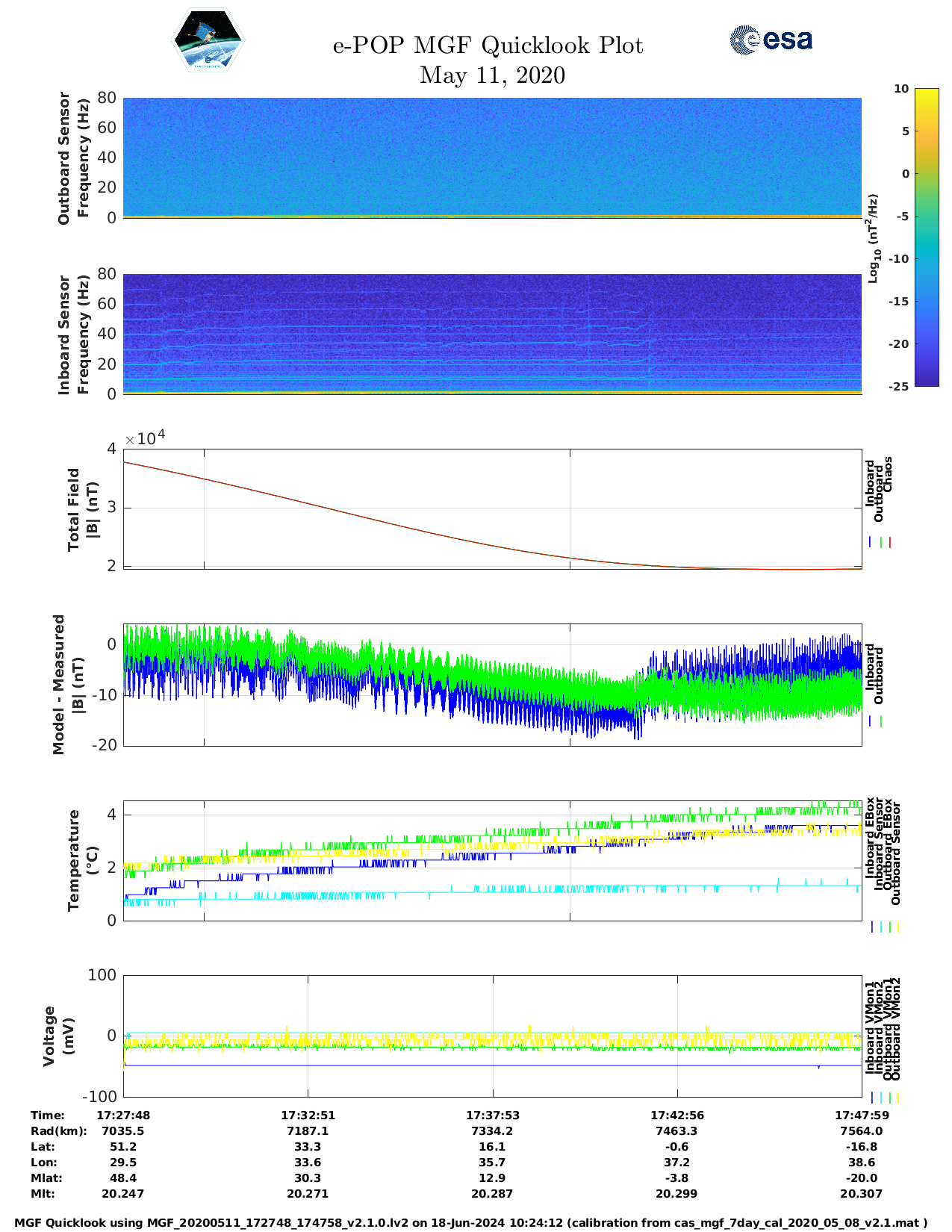Click blue Inboard marker in Model-Measured legend
The width and height of the screenshot is (952, 1232).
click(x=871, y=721)
